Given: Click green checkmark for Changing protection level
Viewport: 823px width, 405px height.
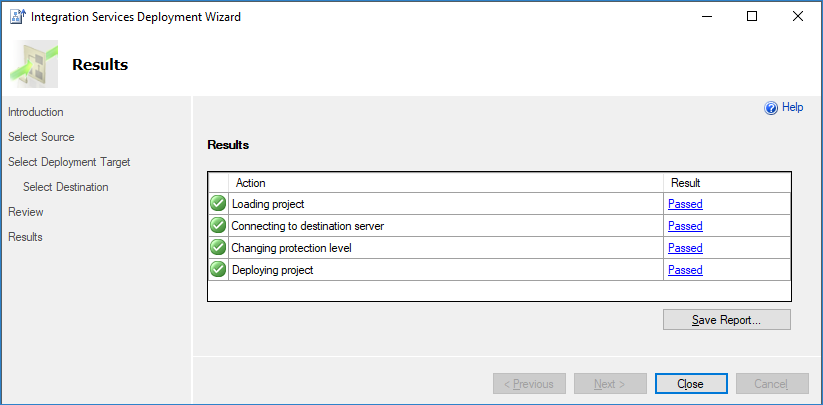Looking at the screenshot, I should tap(218, 248).
